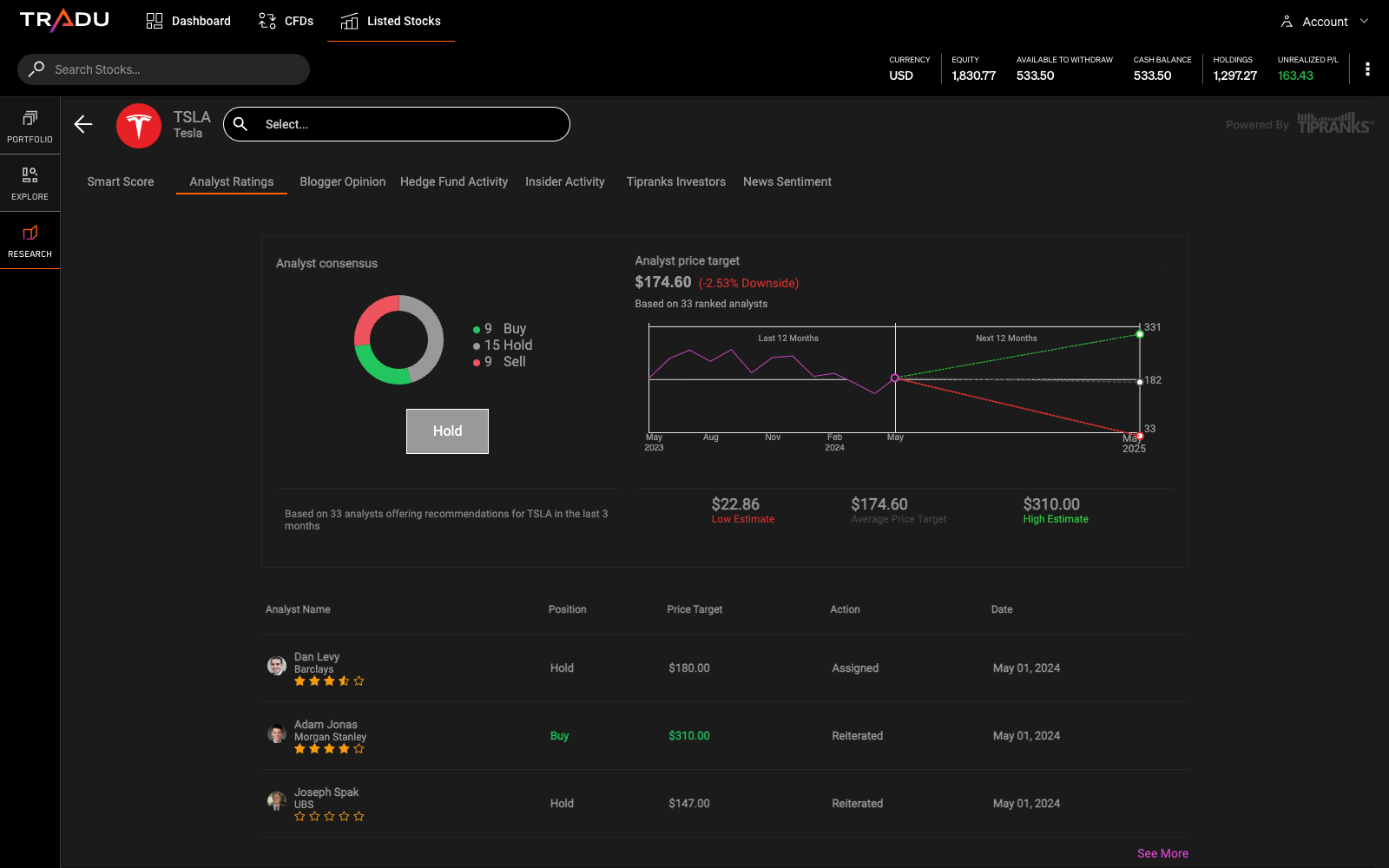Click the Action column header
1389x868 pixels.
click(845, 609)
